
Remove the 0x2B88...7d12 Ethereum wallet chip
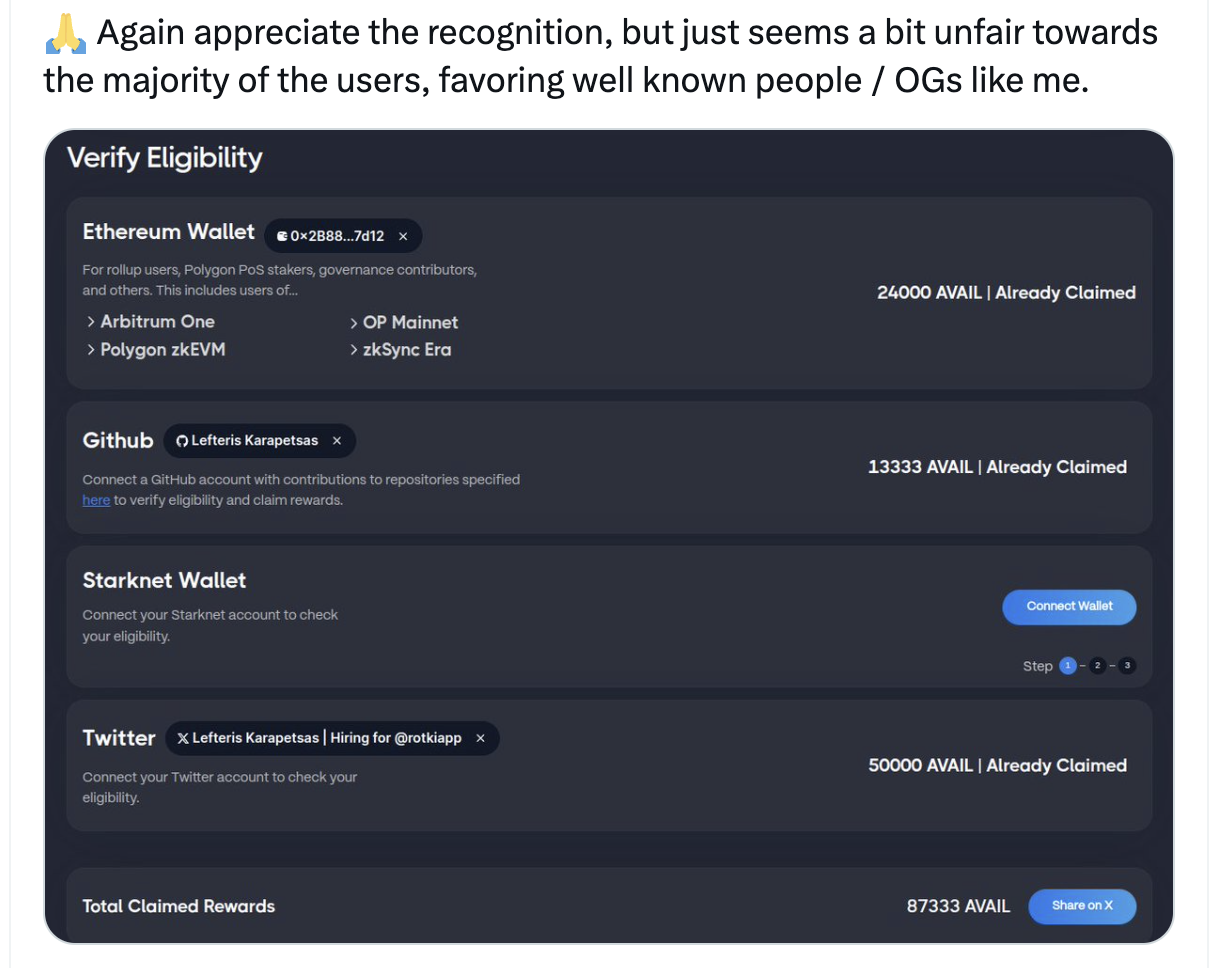point(403,237)
